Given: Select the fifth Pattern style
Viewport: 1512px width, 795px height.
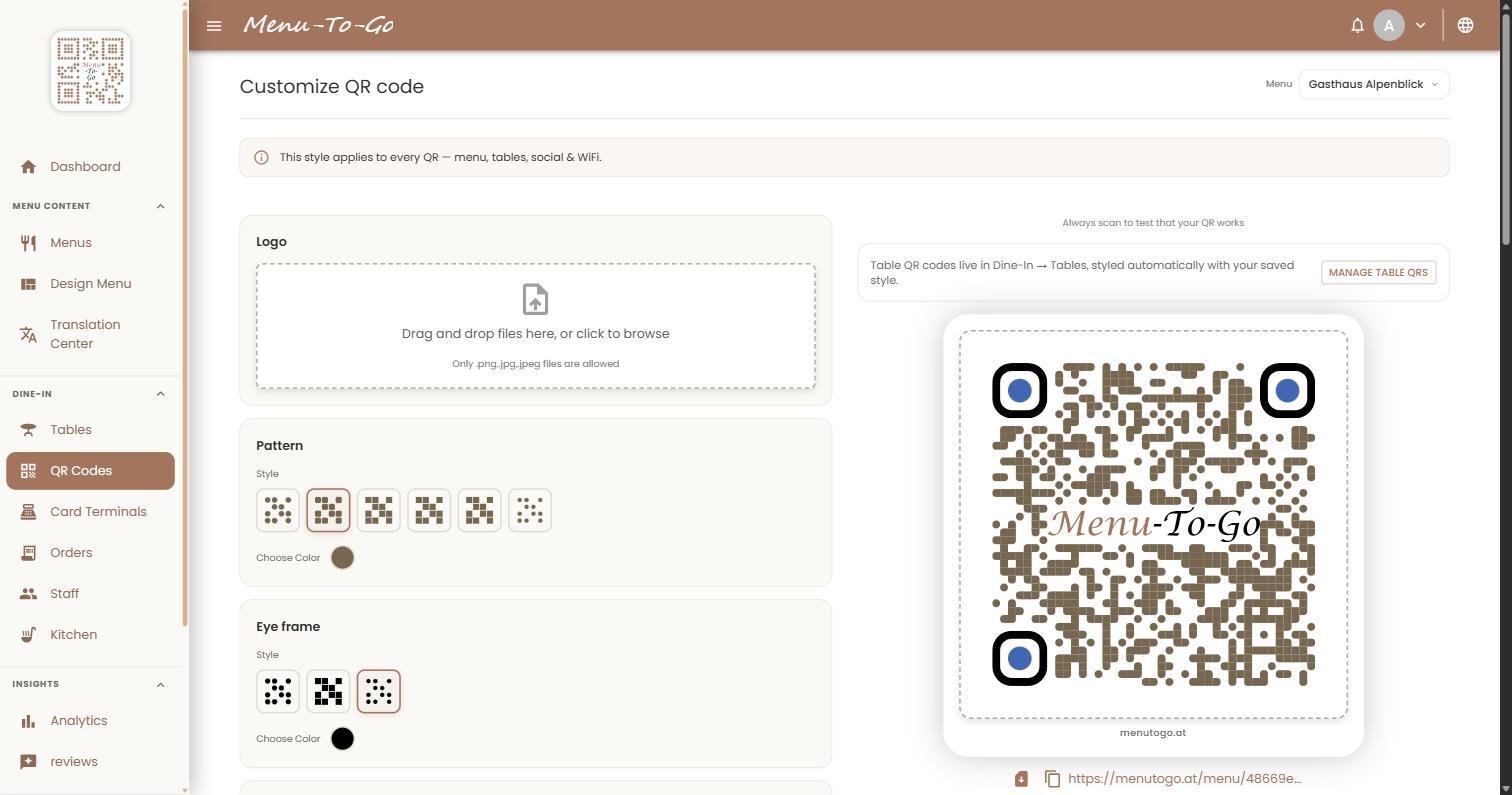Looking at the screenshot, I should (x=479, y=510).
